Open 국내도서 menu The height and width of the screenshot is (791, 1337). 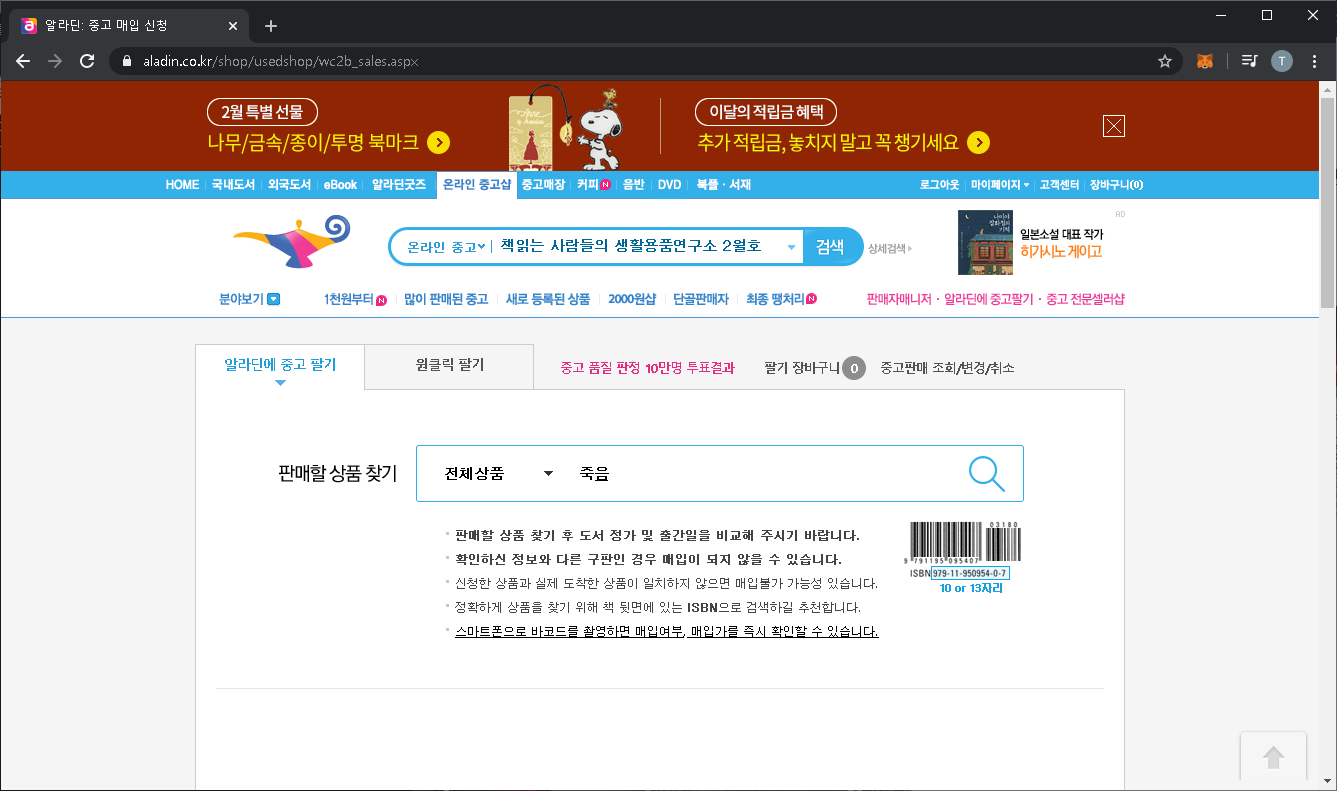pyautogui.click(x=233, y=185)
